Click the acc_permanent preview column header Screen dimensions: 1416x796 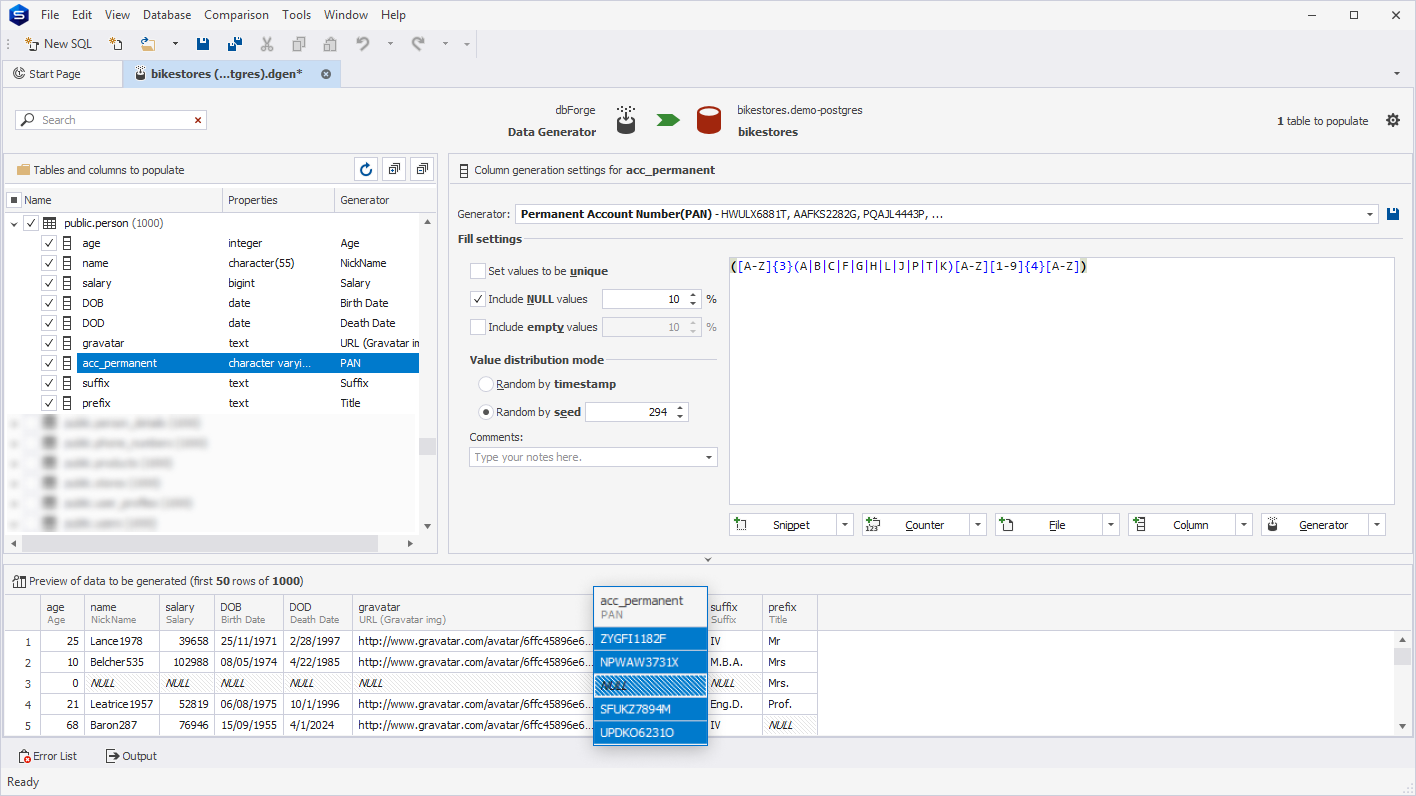[x=650, y=607]
